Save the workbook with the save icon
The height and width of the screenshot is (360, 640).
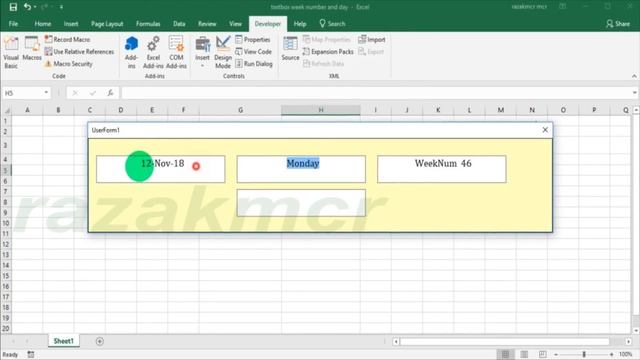13,7
